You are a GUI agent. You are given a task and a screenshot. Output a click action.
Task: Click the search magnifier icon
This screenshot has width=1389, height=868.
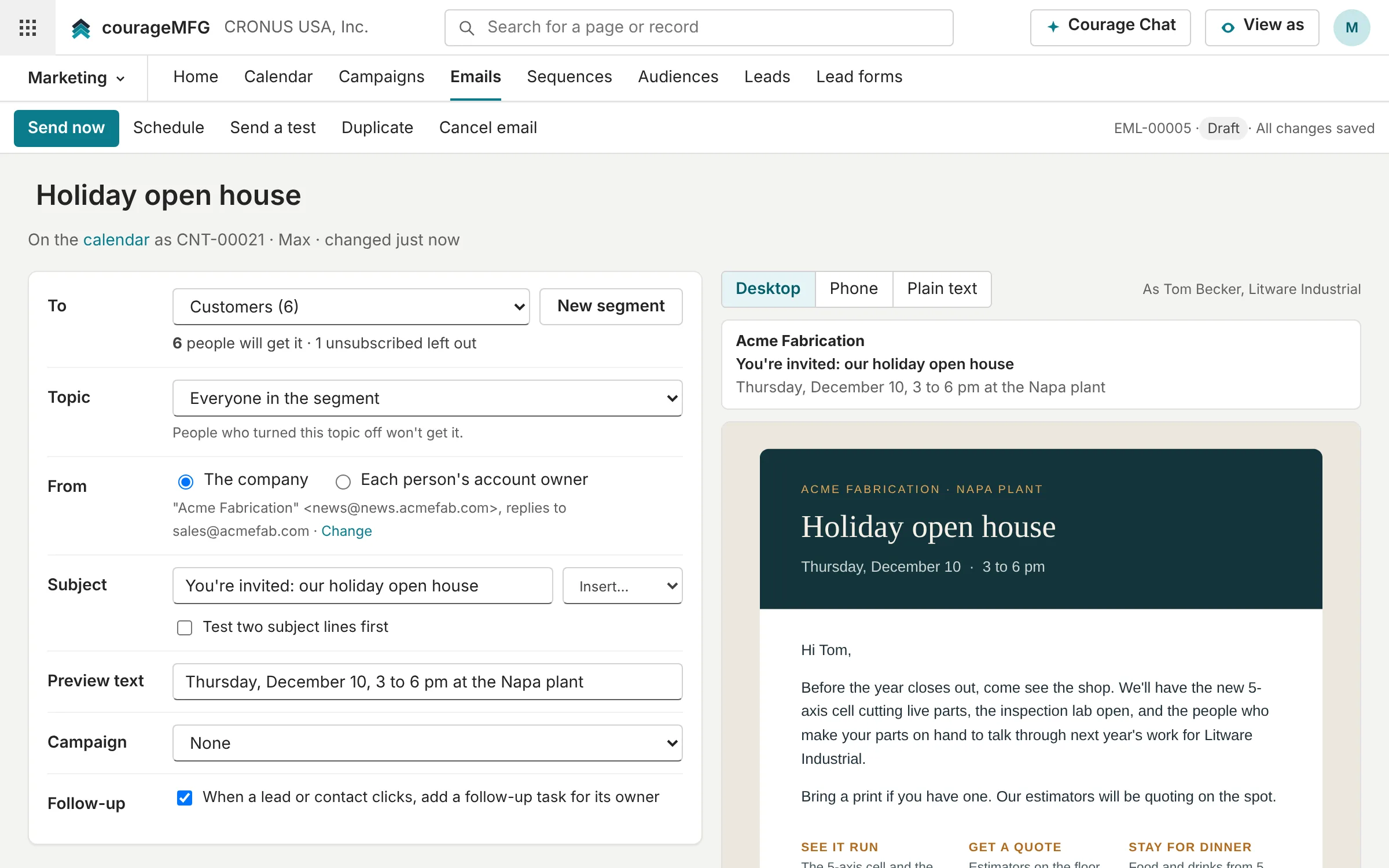pyautogui.click(x=466, y=27)
